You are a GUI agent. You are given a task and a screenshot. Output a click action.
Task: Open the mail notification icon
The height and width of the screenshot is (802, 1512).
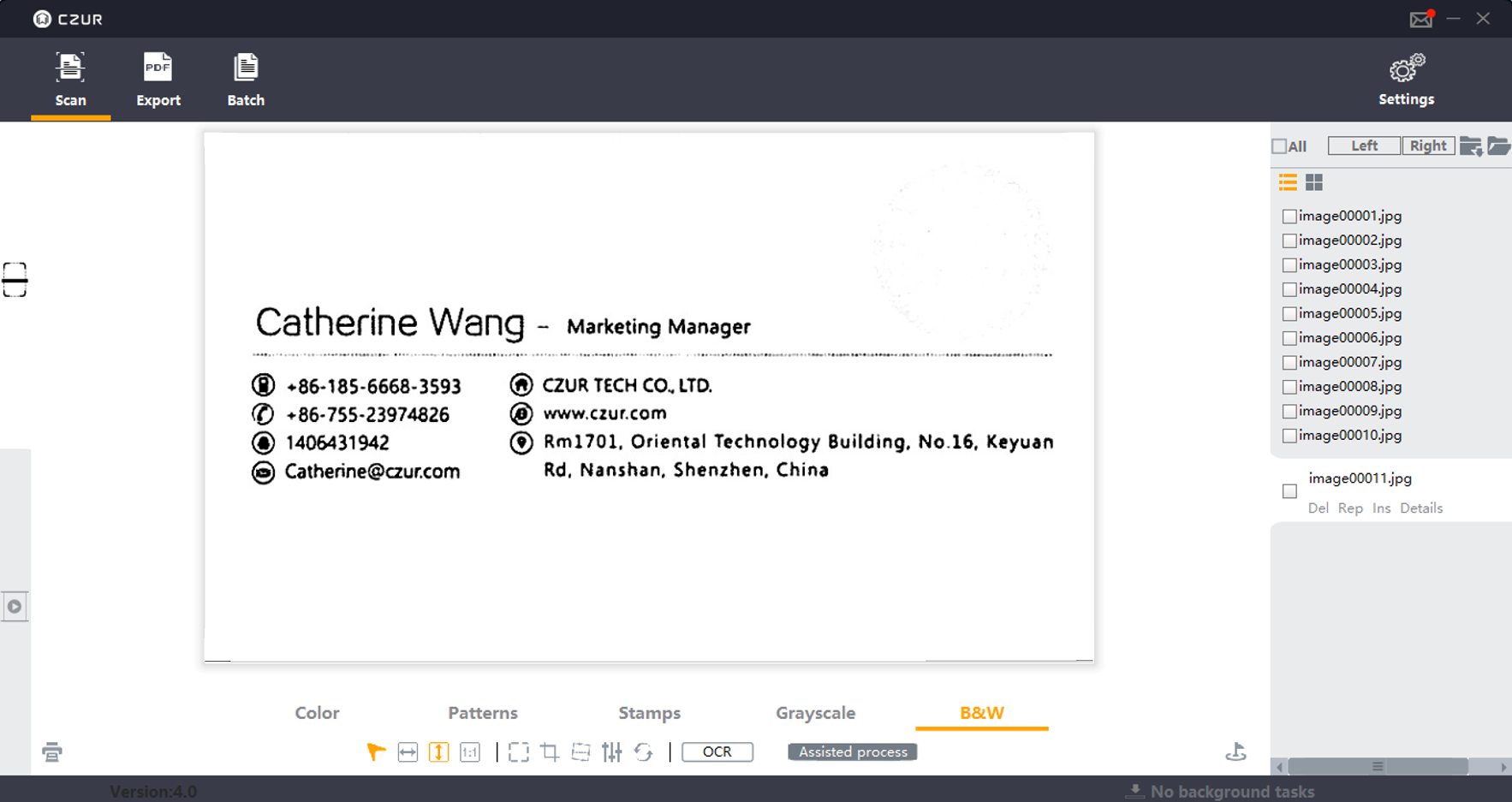[x=1422, y=18]
